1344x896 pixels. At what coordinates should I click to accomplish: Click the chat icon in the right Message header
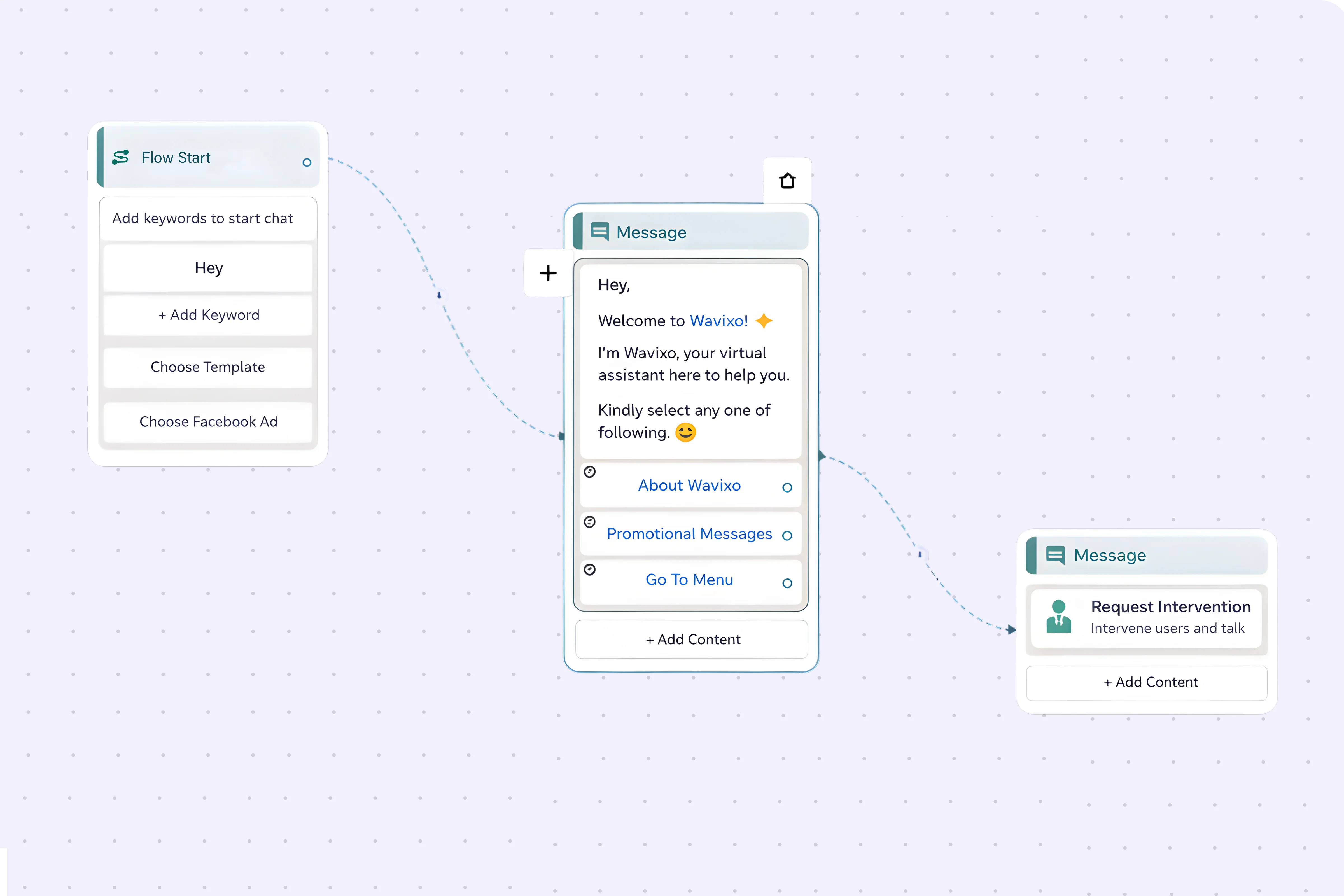click(1055, 555)
